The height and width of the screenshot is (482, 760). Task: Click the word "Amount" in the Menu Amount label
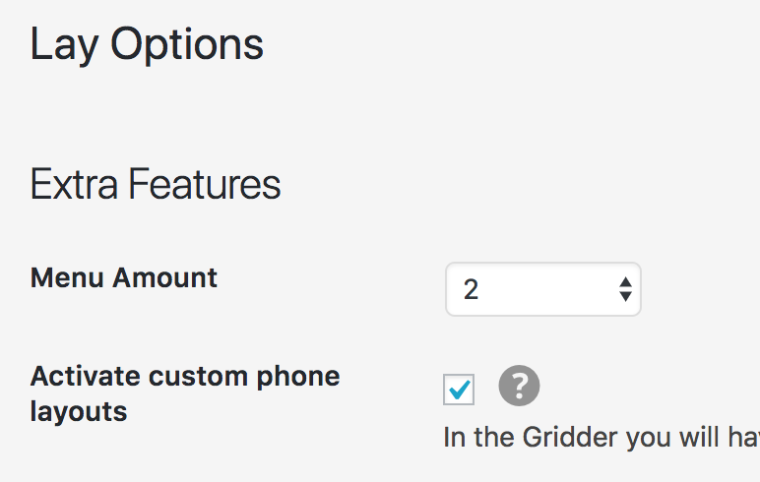coord(165,277)
